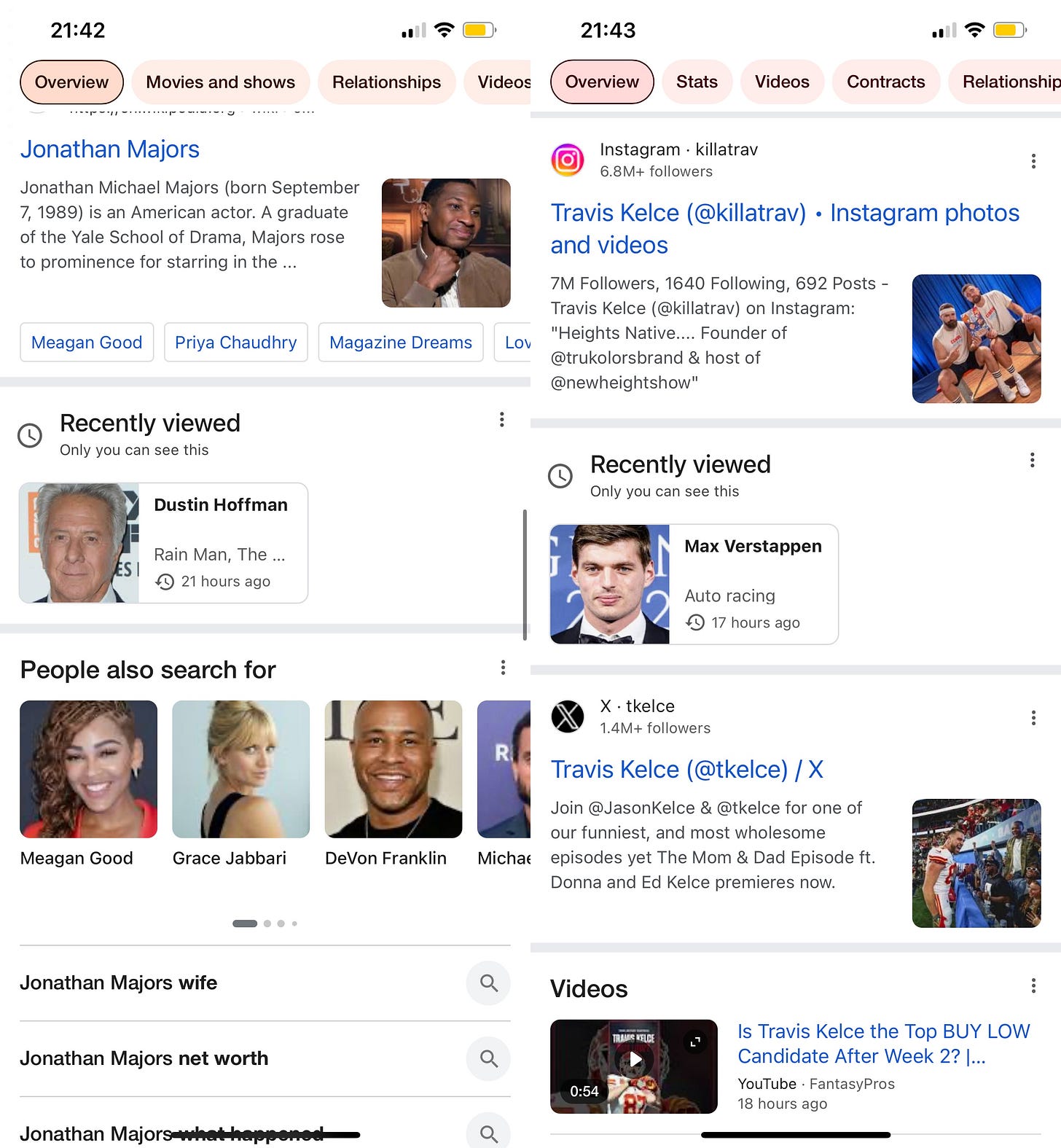Open Is Travis Kelce Top BUY LOW video link
This screenshot has height=1148, width=1061.
(x=883, y=1044)
